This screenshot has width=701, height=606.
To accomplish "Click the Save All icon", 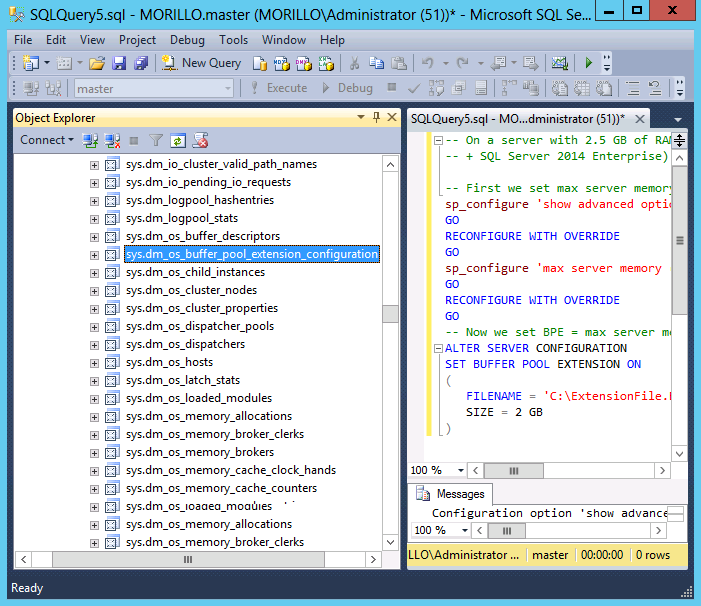I will [x=141, y=63].
